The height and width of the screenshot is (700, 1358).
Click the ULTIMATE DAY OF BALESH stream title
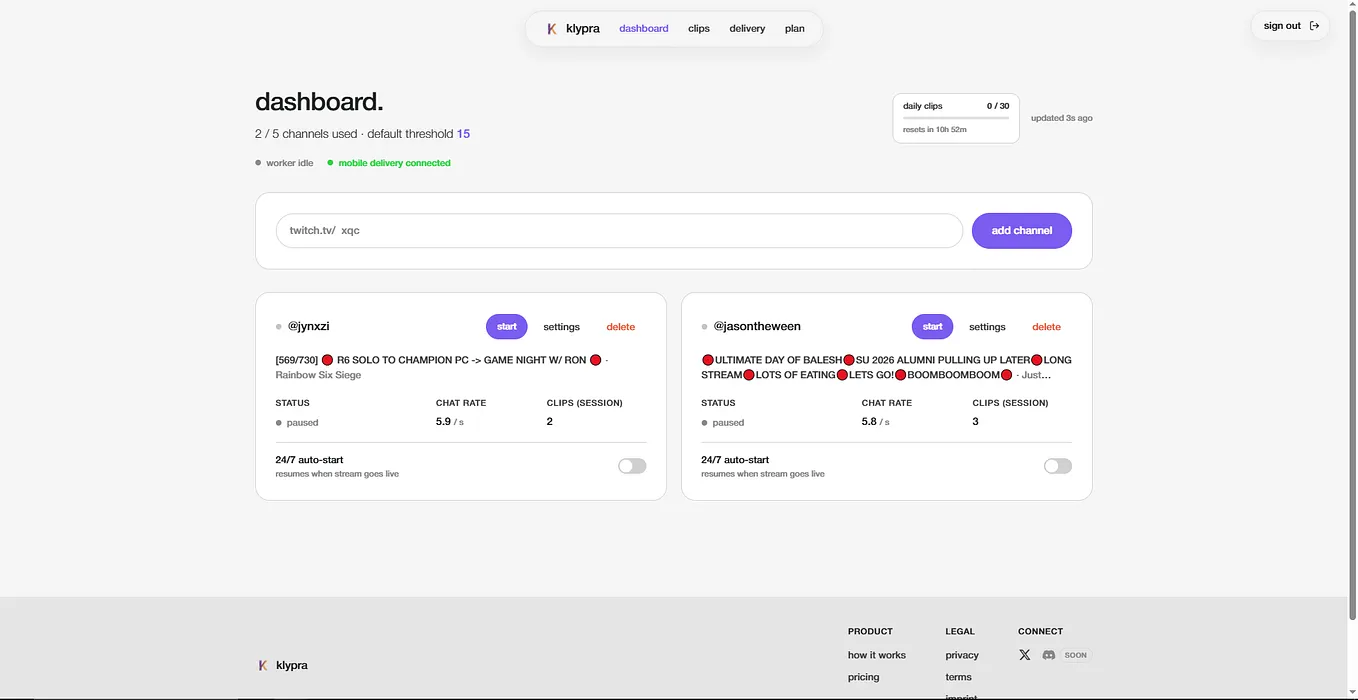tap(886, 367)
